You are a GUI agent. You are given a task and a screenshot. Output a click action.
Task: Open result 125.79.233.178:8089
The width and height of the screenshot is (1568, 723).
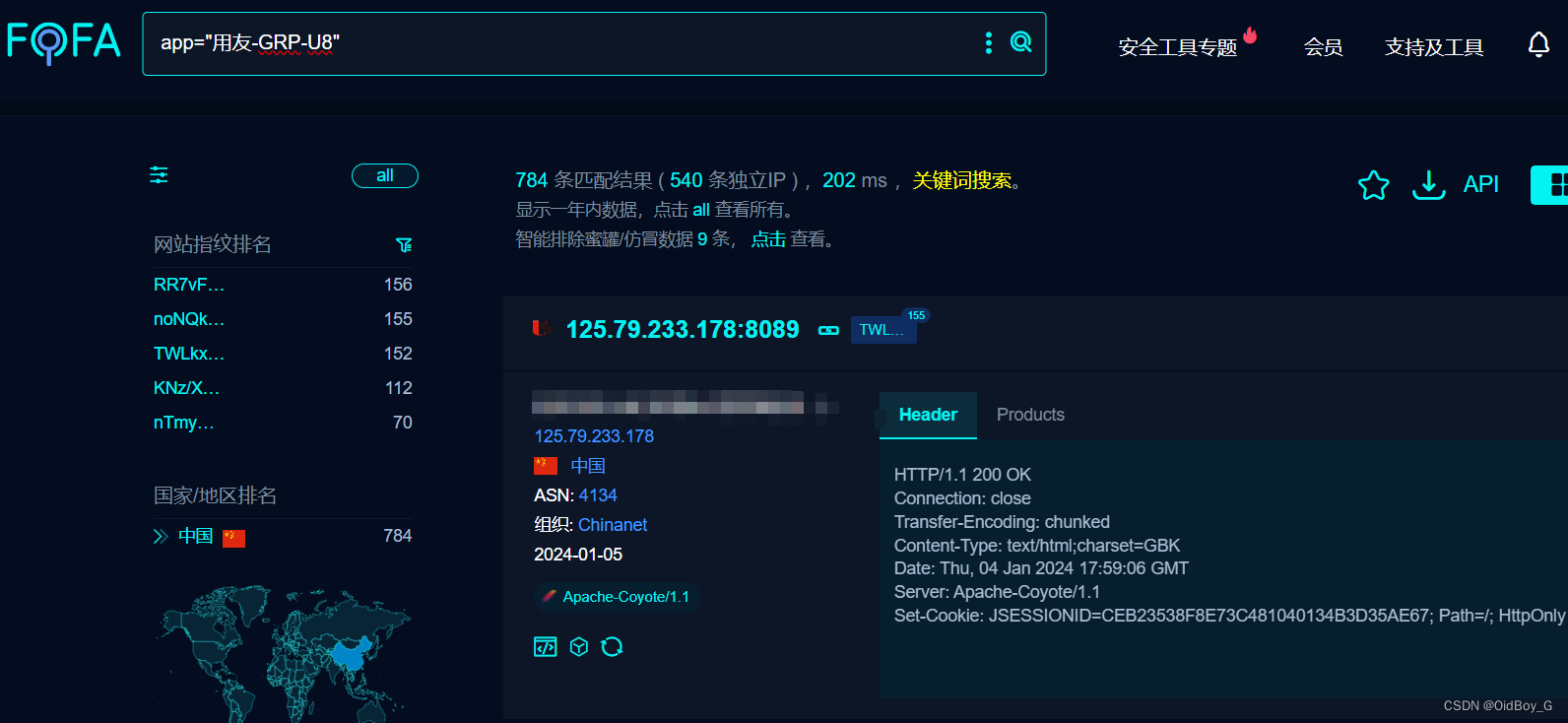(x=683, y=329)
